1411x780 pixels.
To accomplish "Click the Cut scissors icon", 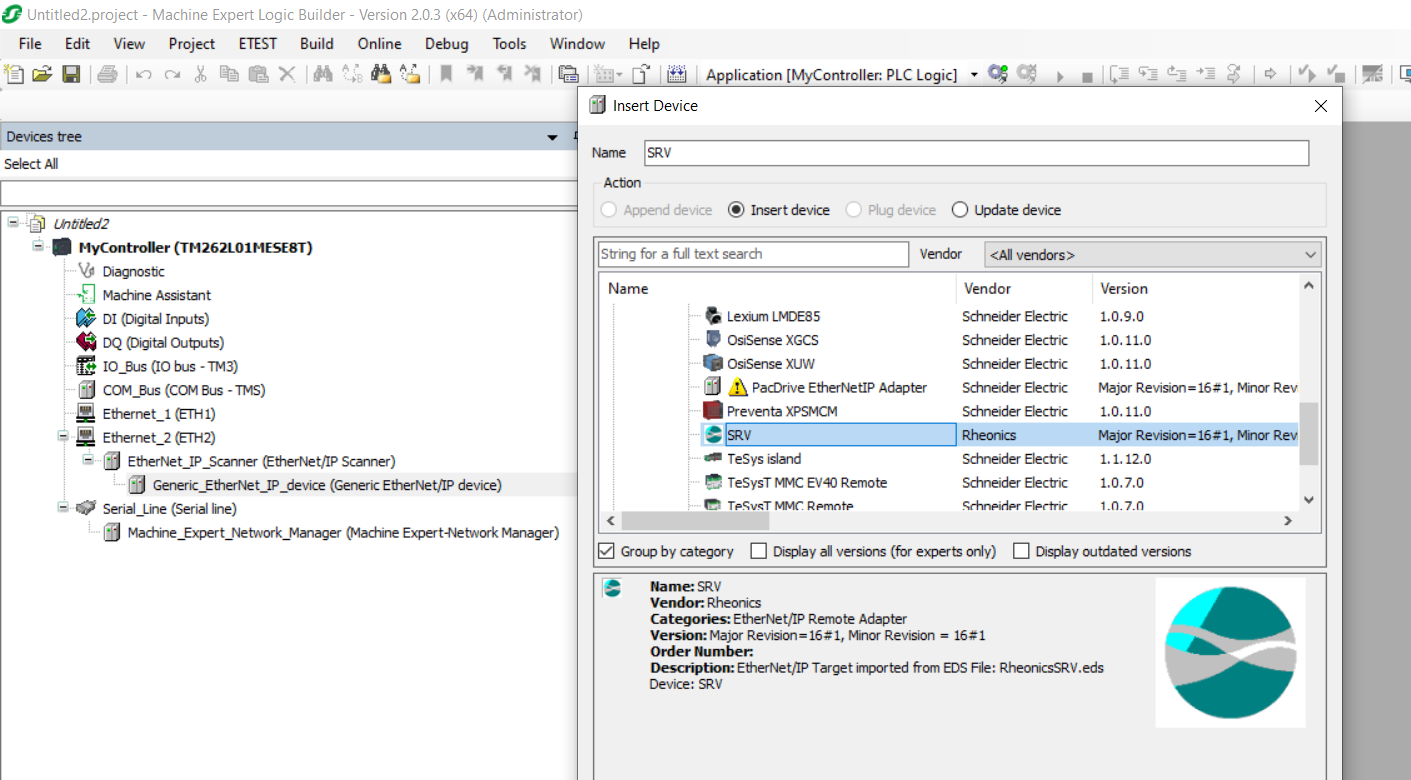I will coord(200,74).
